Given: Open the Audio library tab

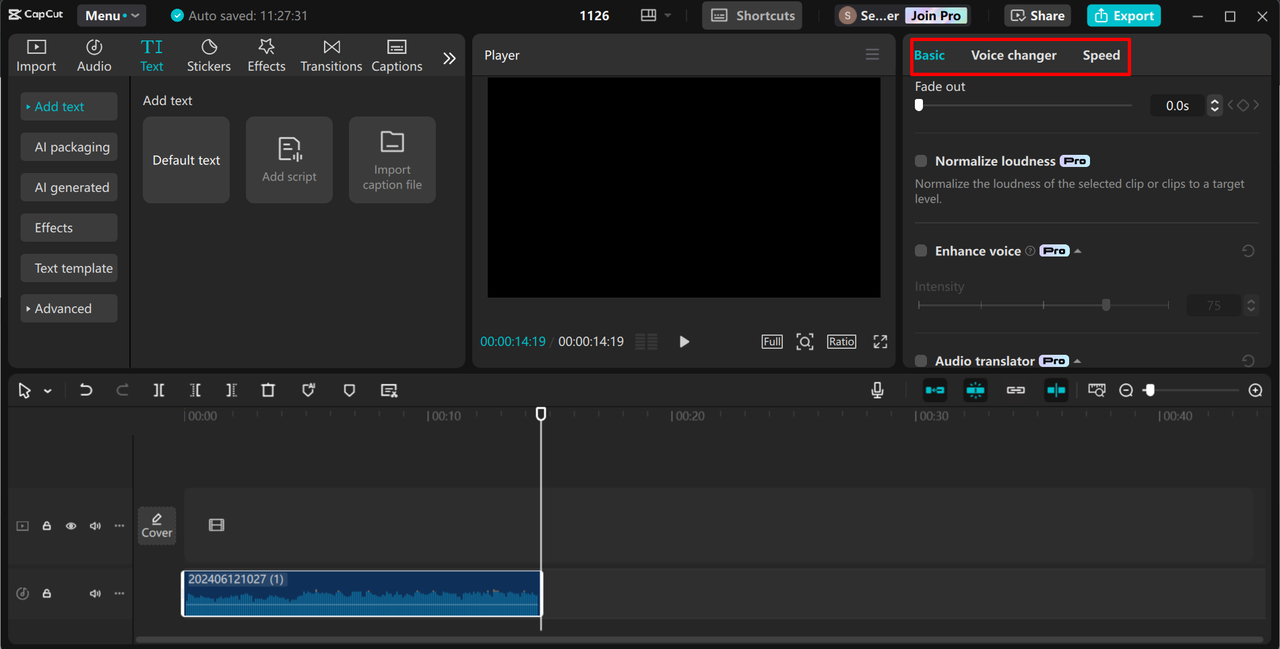Looking at the screenshot, I should pyautogui.click(x=94, y=56).
